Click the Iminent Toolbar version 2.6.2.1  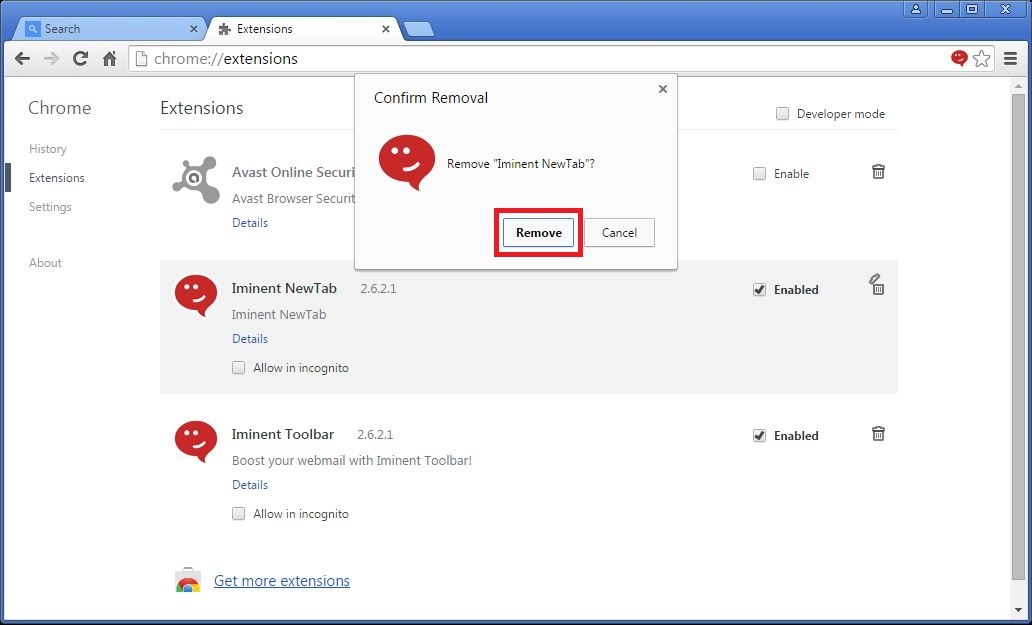[375, 435]
